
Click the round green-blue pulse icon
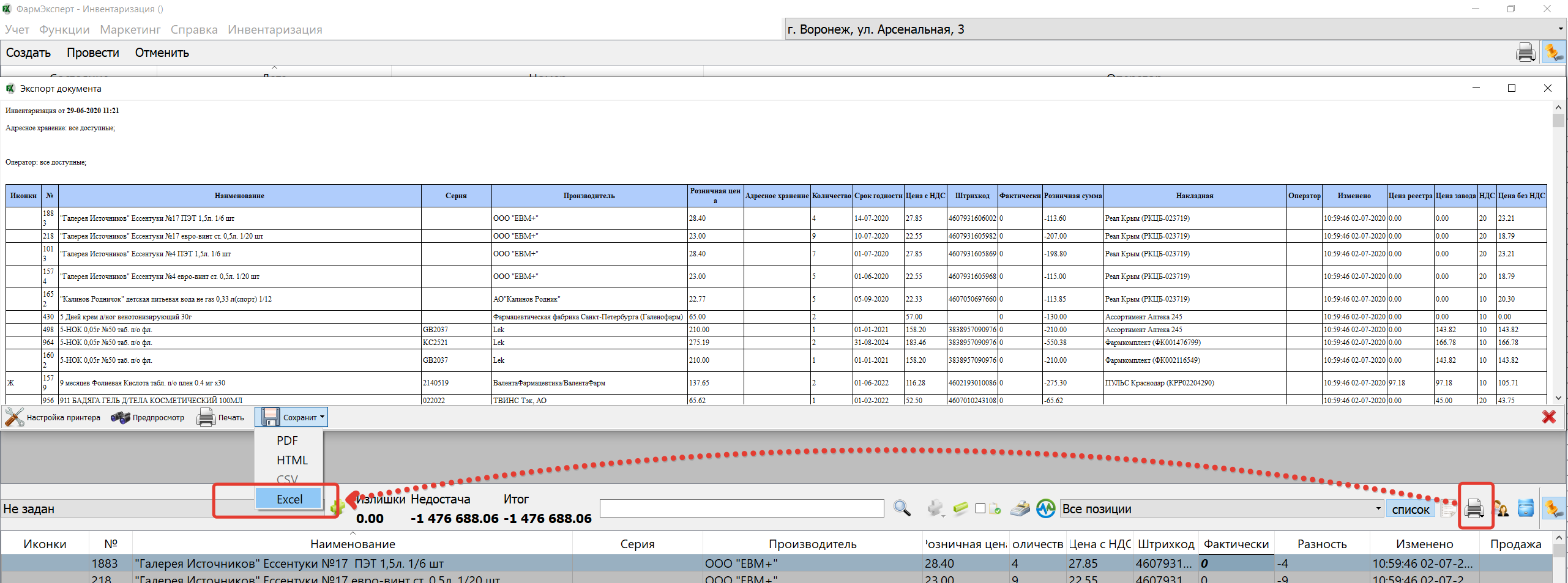[1045, 508]
